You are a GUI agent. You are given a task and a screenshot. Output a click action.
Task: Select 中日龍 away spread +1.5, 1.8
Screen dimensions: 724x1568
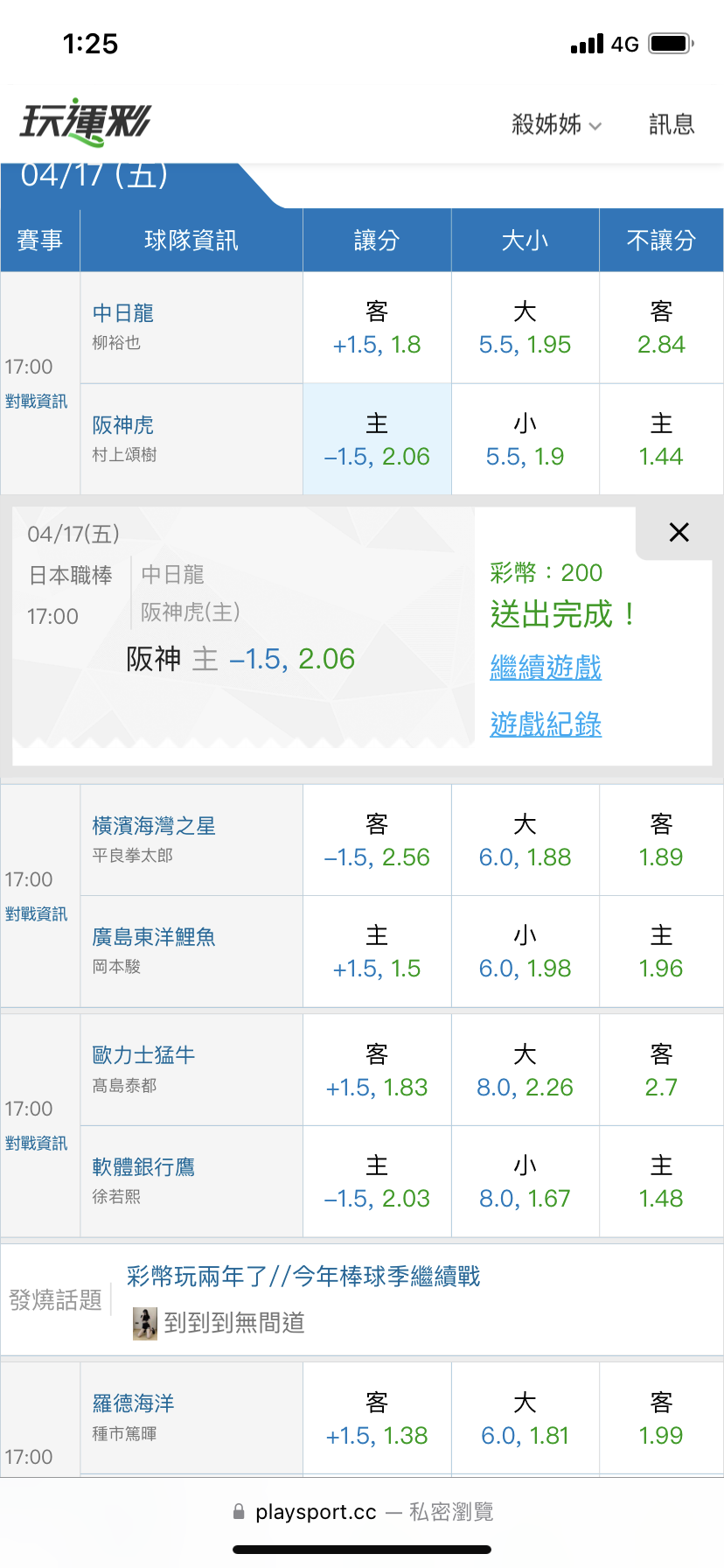coord(377,328)
